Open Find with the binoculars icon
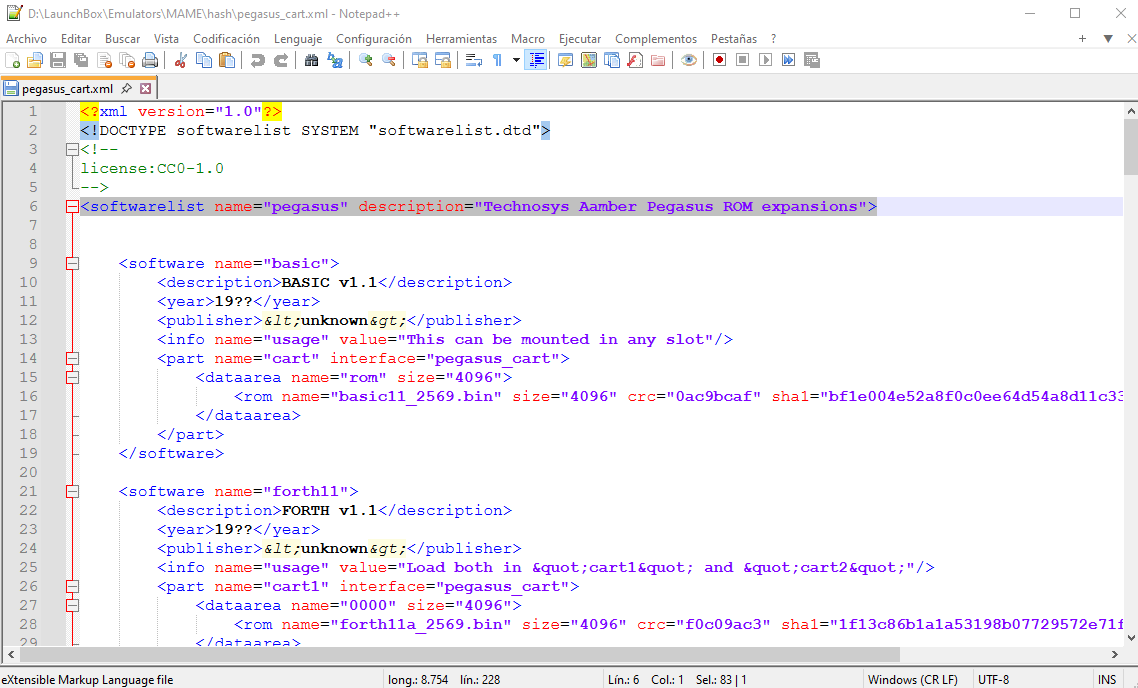This screenshot has width=1138, height=688. coord(311,60)
